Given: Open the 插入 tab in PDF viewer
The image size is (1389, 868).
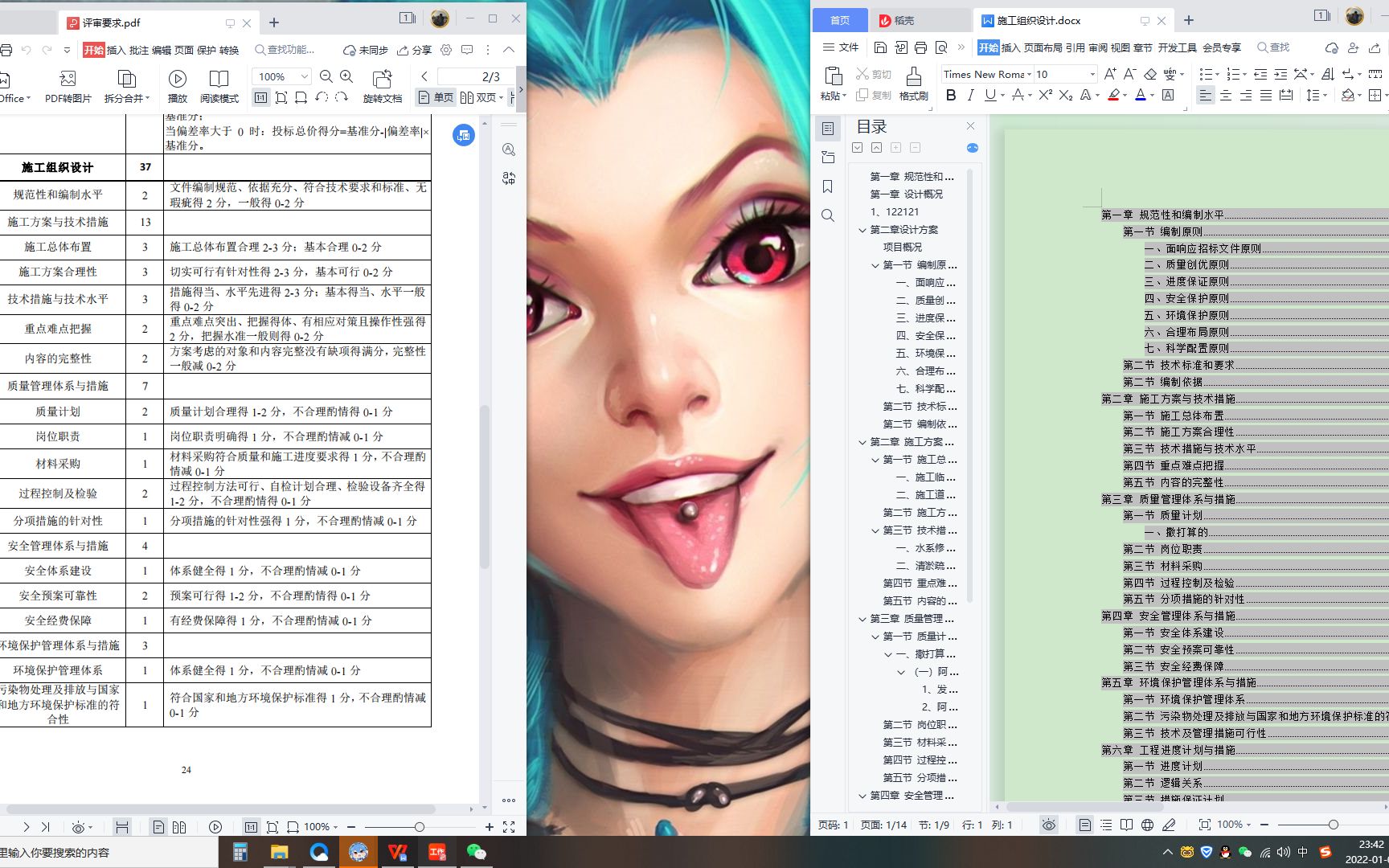Looking at the screenshot, I should 117,50.
